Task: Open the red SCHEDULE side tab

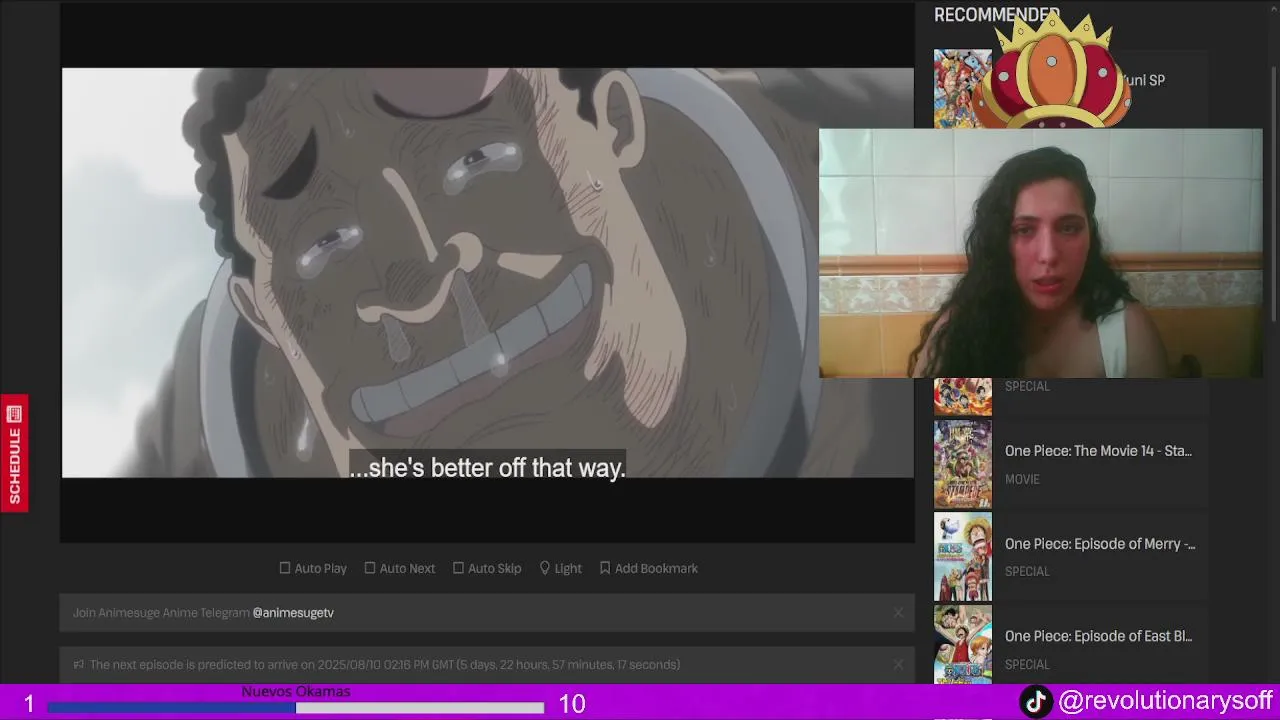Action: [14, 453]
